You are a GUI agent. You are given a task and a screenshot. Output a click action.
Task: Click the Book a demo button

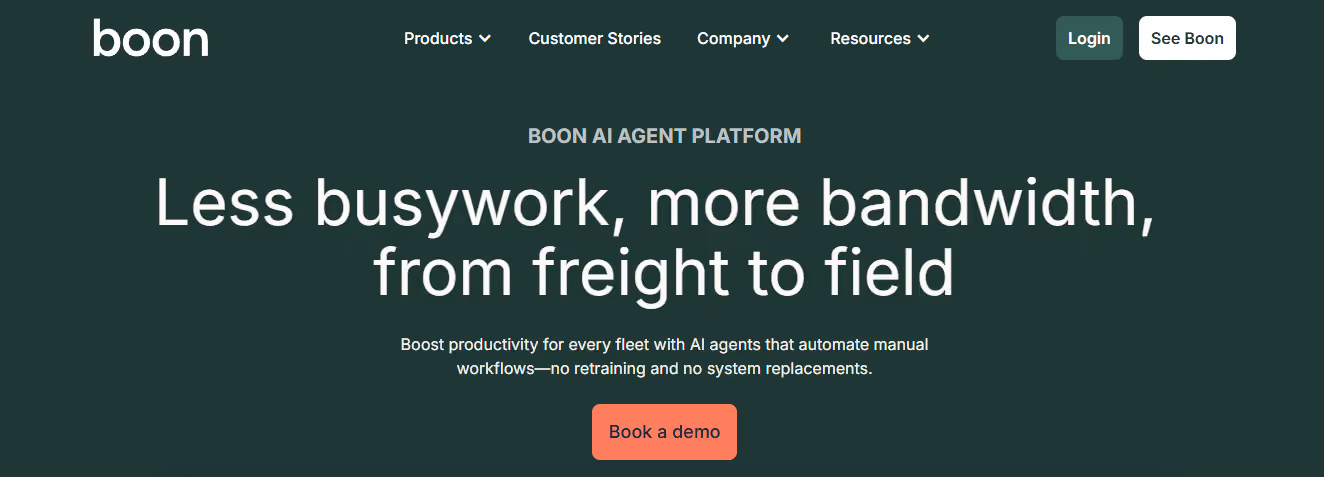point(664,432)
